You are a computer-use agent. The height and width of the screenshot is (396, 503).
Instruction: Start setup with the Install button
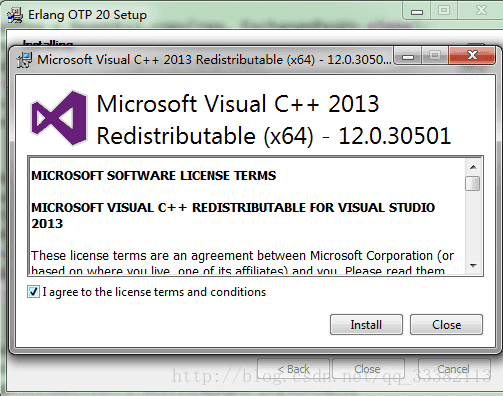click(366, 324)
